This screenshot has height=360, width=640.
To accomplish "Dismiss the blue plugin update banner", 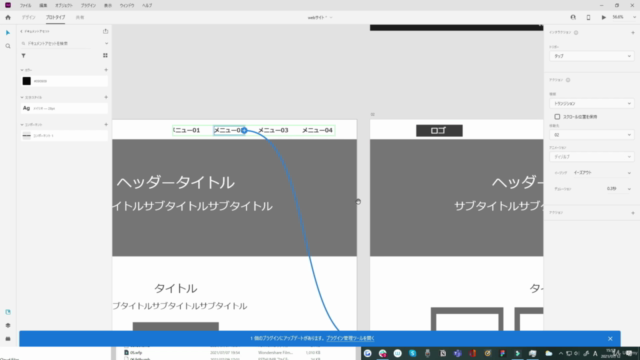I will (x=610, y=339).
